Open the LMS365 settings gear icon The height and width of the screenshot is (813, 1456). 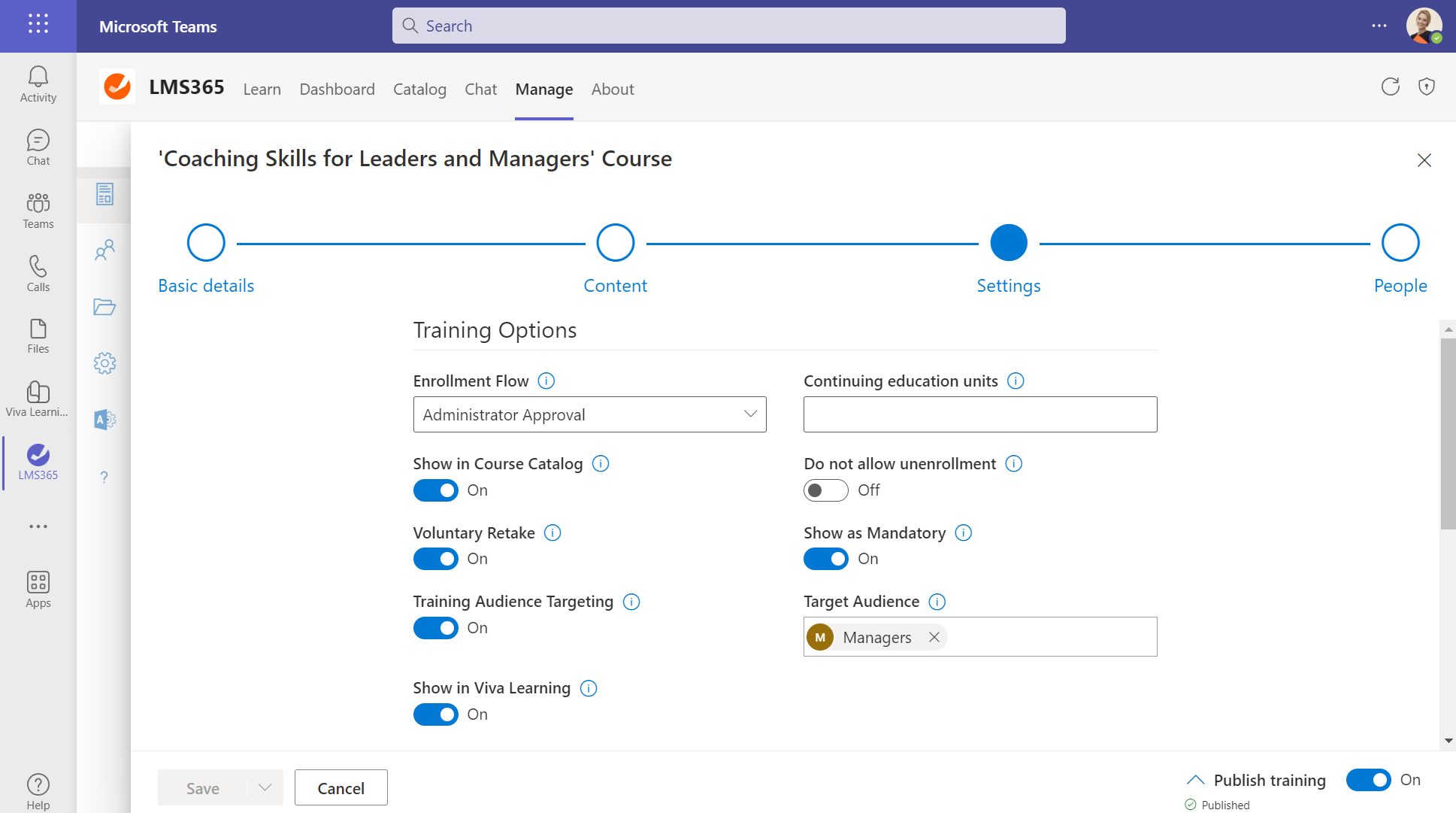click(x=104, y=363)
